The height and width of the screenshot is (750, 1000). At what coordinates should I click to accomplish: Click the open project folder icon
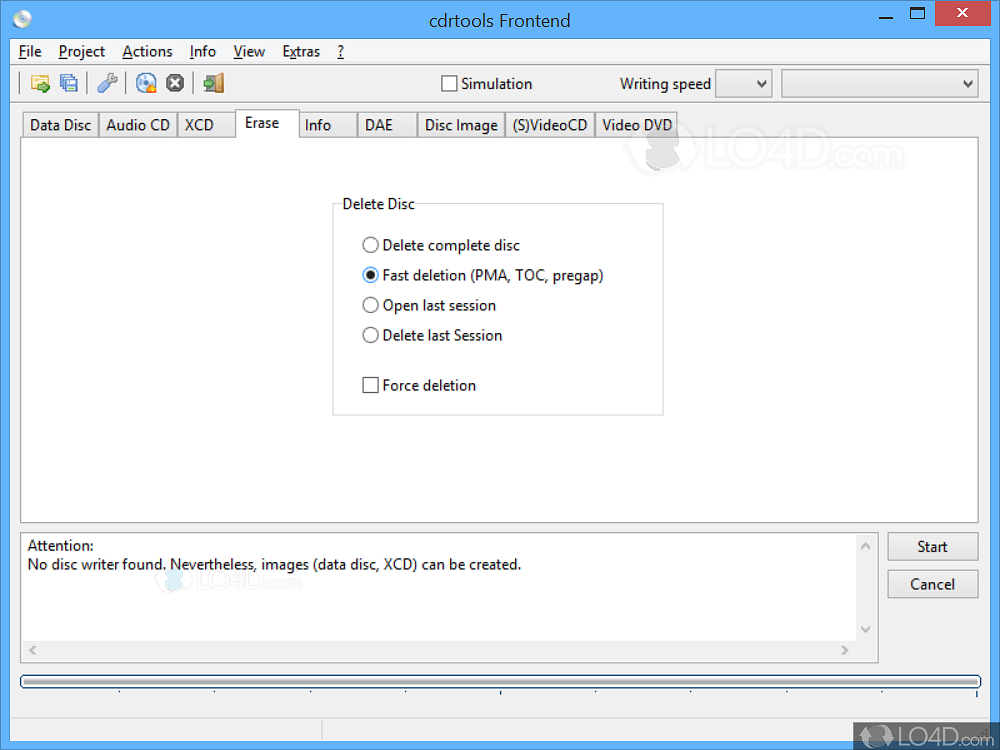pos(40,84)
